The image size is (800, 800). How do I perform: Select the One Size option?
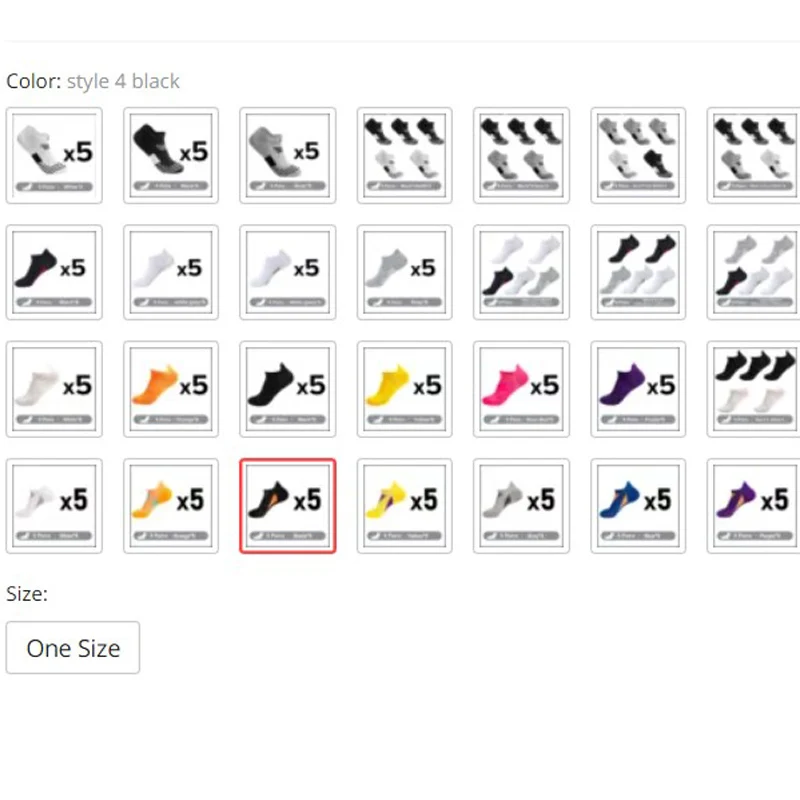pos(72,647)
